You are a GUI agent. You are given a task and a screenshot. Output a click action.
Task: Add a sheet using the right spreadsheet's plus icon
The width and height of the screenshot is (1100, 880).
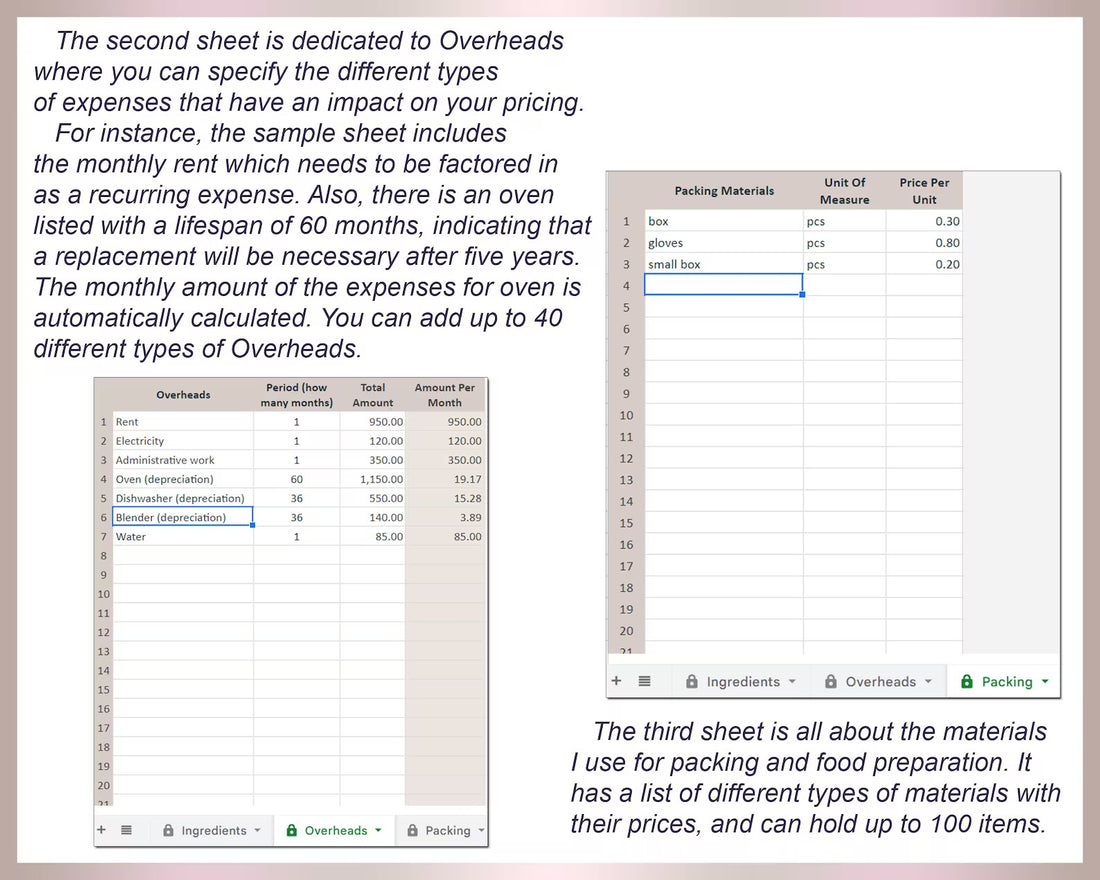point(617,681)
